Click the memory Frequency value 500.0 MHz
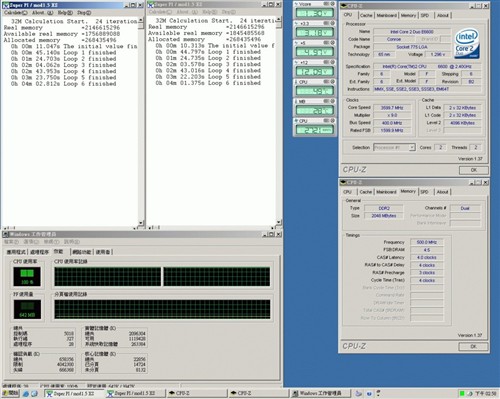This screenshot has height=399, width=500. click(x=427, y=242)
